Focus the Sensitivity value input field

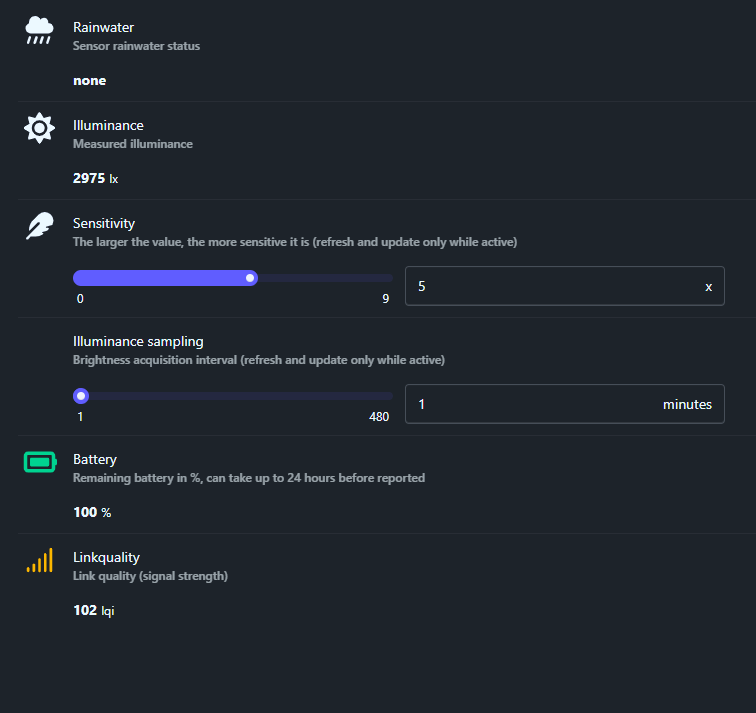553,286
